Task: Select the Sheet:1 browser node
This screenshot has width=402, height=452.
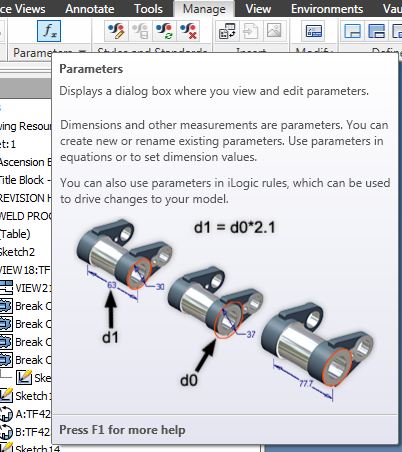Action: [8, 144]
